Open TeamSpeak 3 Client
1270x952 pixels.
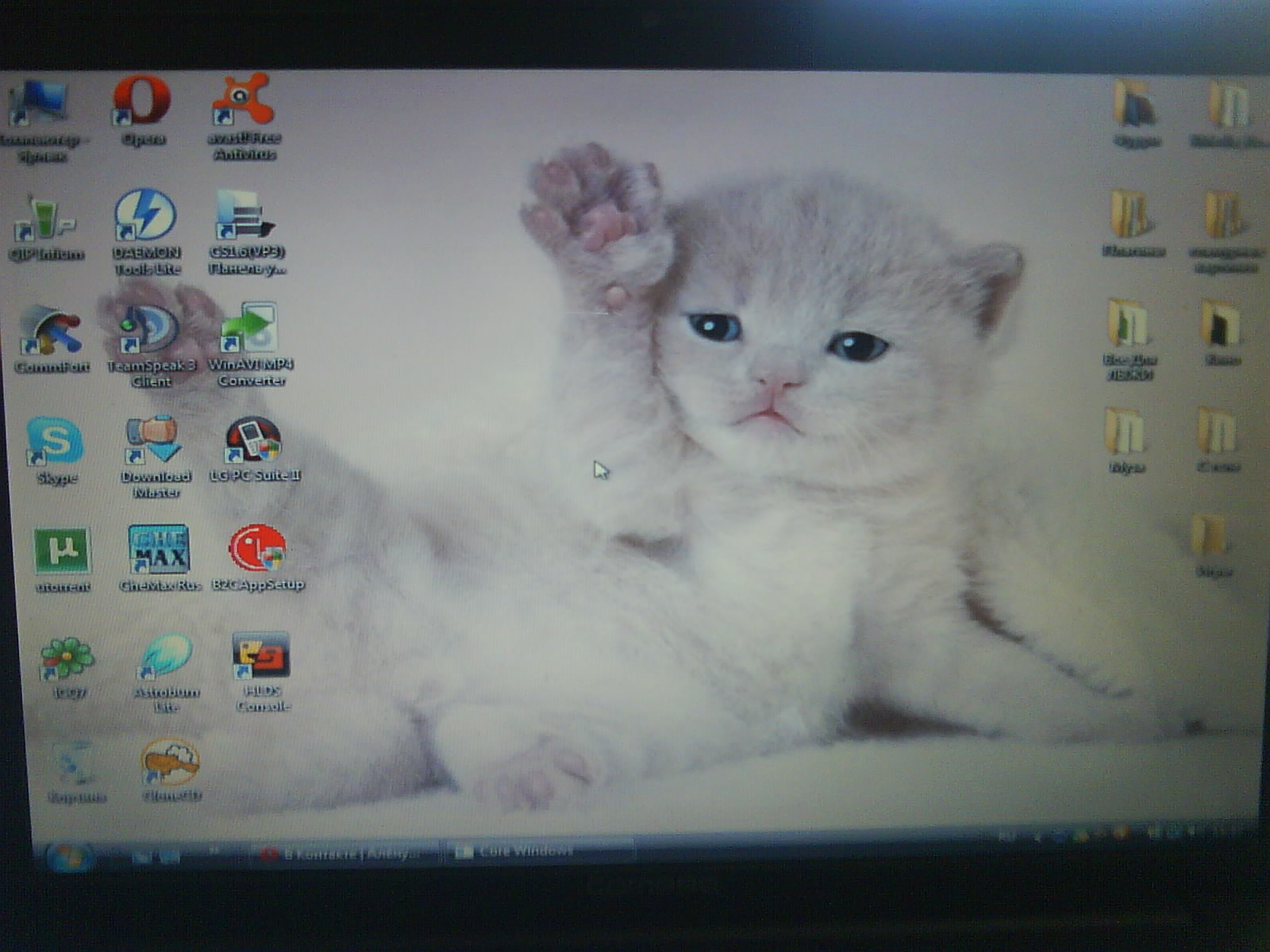tap(148, 329)
